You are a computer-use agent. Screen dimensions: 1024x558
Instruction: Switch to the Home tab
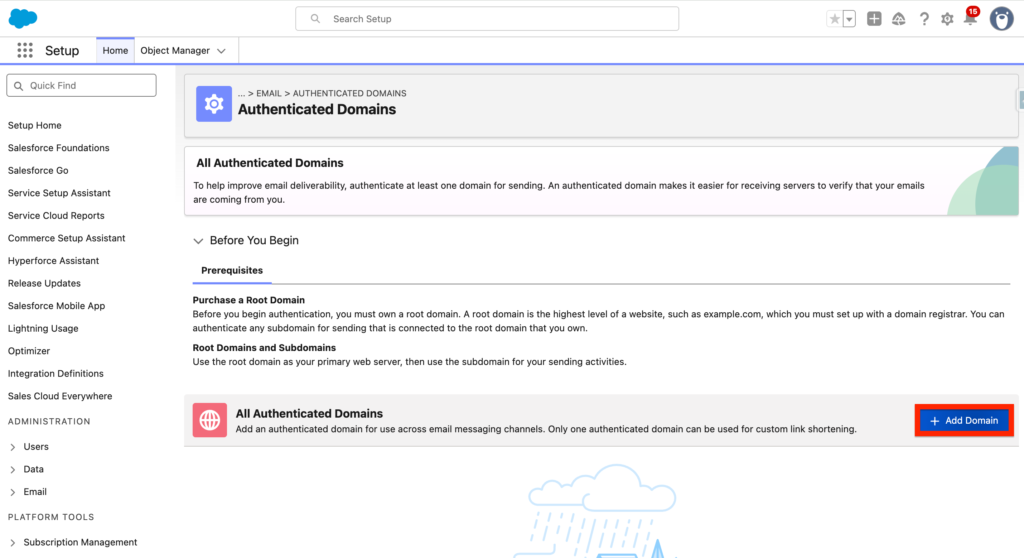tap(115, 51)
